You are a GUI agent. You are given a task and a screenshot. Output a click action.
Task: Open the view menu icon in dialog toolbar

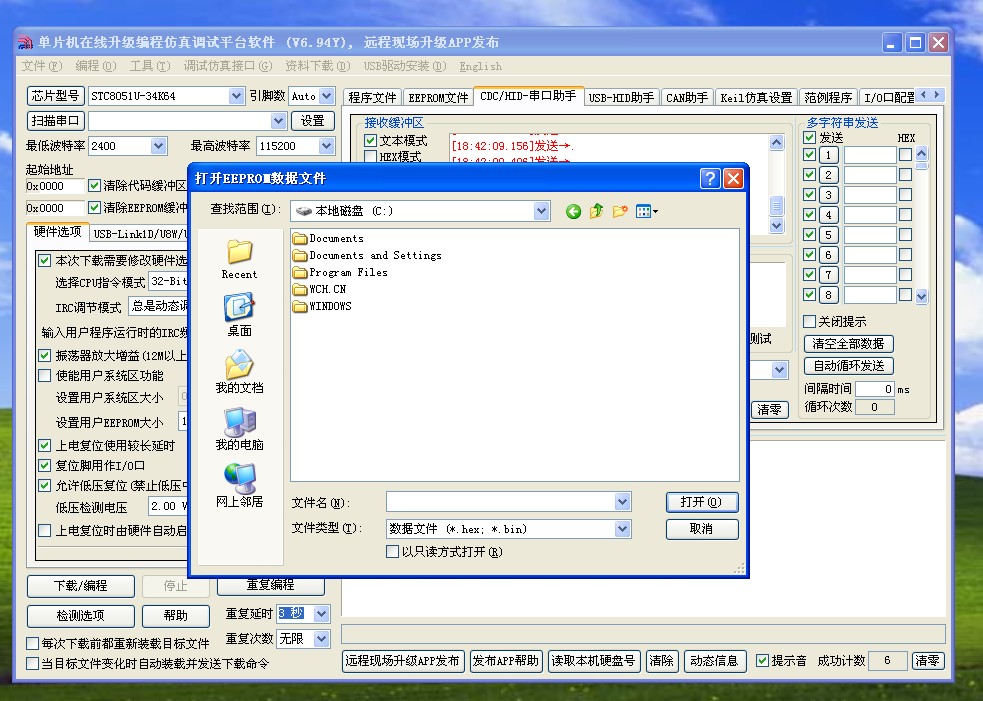[646, 211]
